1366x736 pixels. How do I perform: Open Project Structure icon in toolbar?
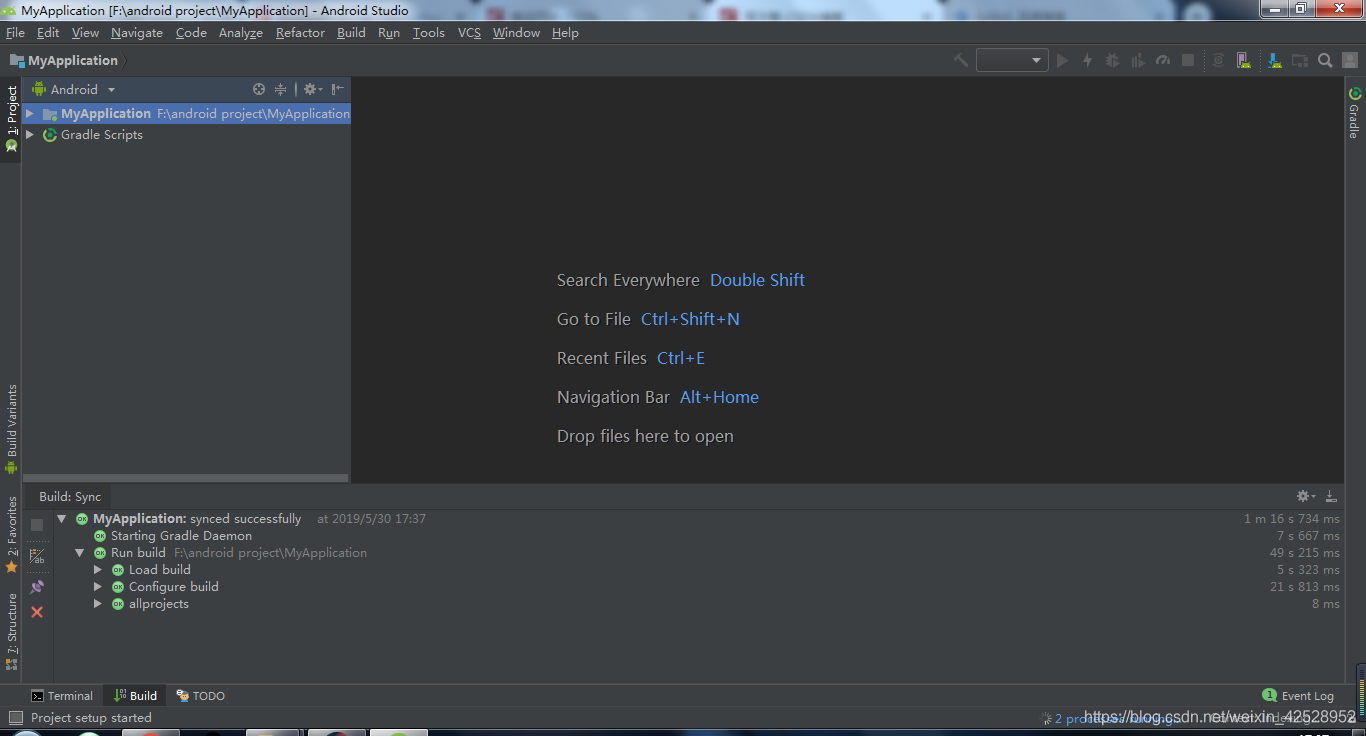click(x=1300, y=60)
